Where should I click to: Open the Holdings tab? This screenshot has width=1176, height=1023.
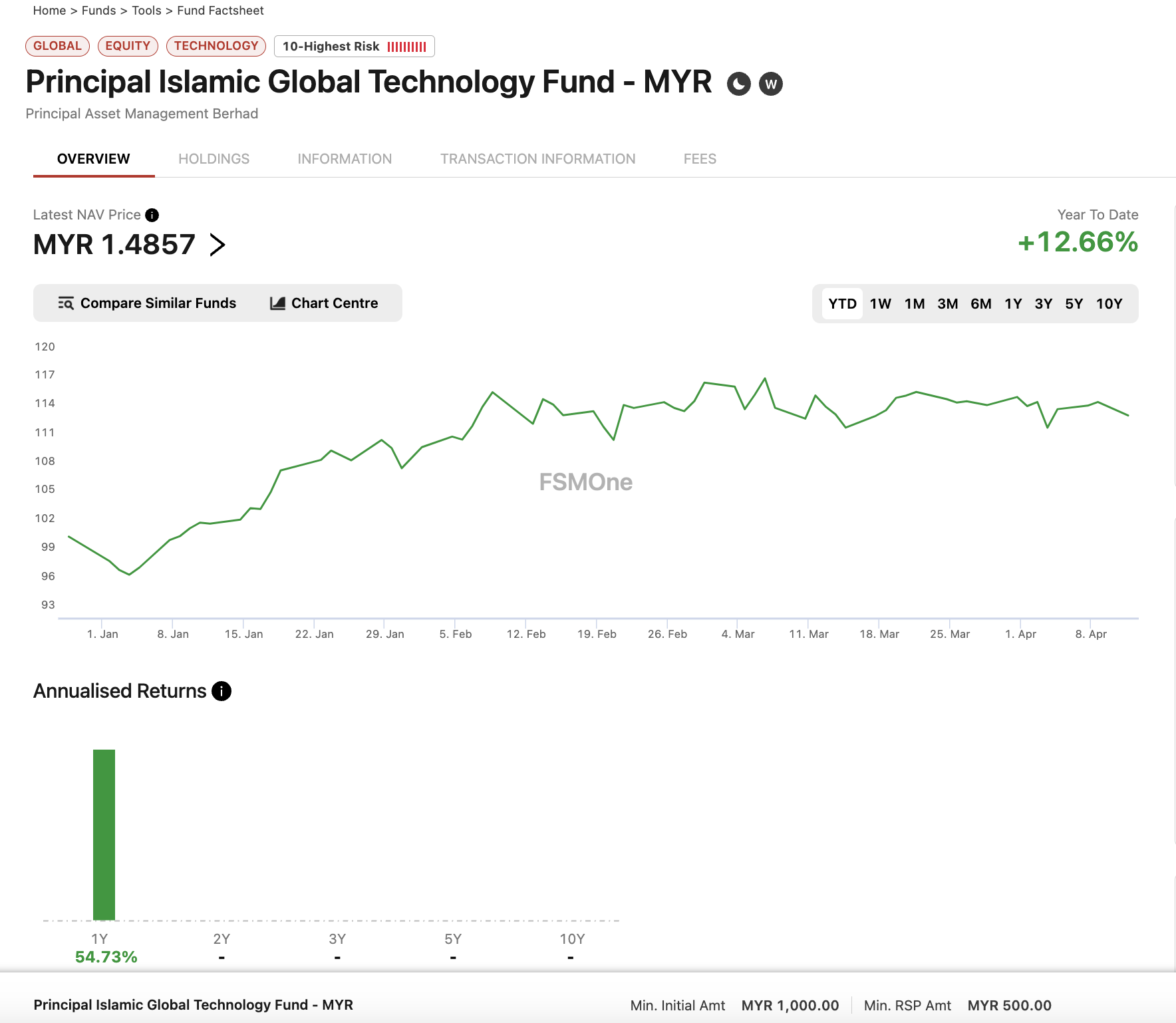(214, 159)
